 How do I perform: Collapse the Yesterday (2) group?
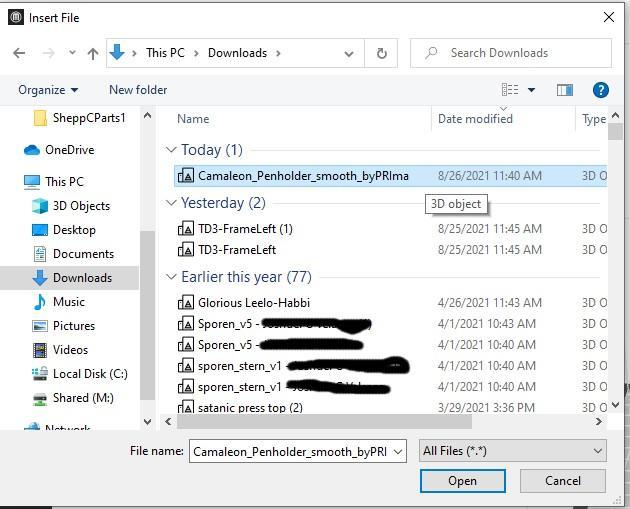click(x=171, y=203)
